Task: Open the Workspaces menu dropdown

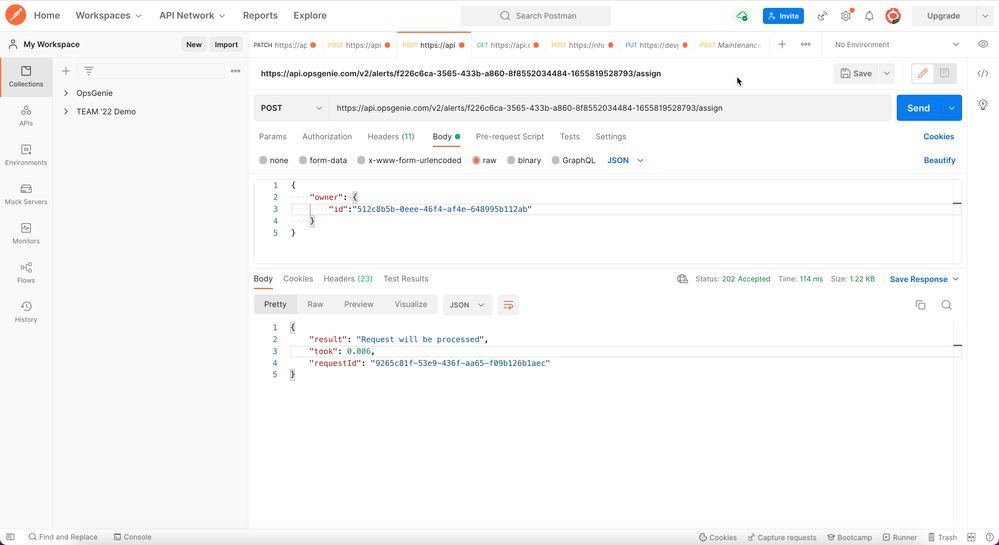Action: pos(108,15)
